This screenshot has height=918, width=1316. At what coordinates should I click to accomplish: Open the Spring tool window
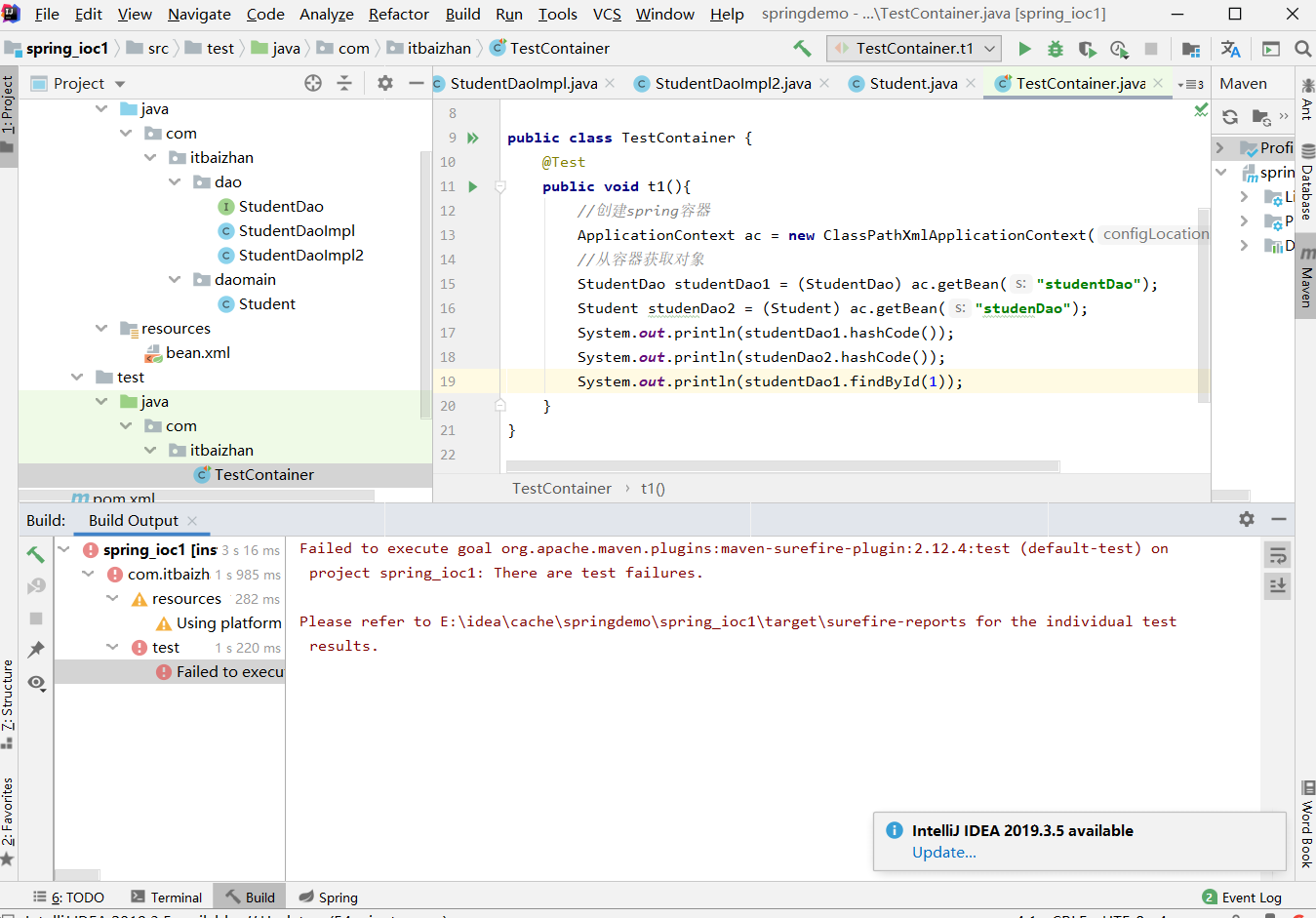[x=329, y=898]
